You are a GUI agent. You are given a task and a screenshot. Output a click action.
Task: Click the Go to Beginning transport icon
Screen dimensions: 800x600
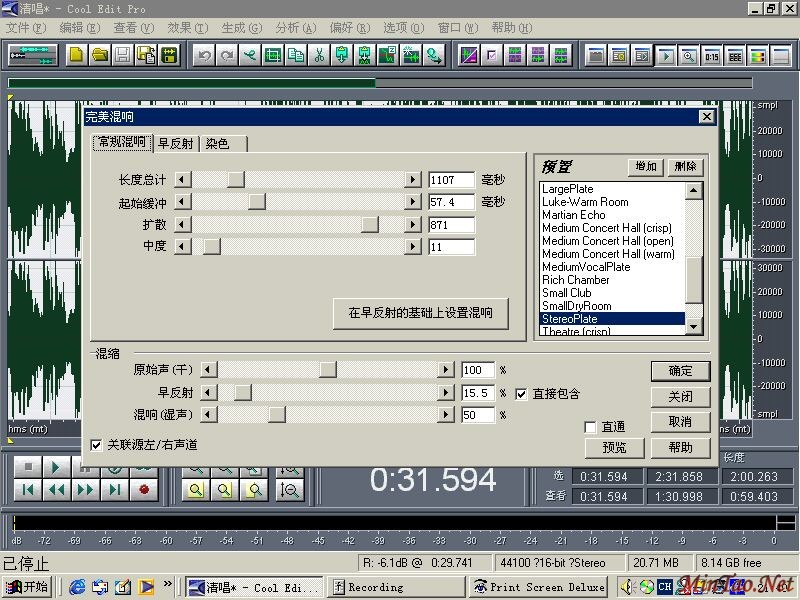(x=28, y=489)
